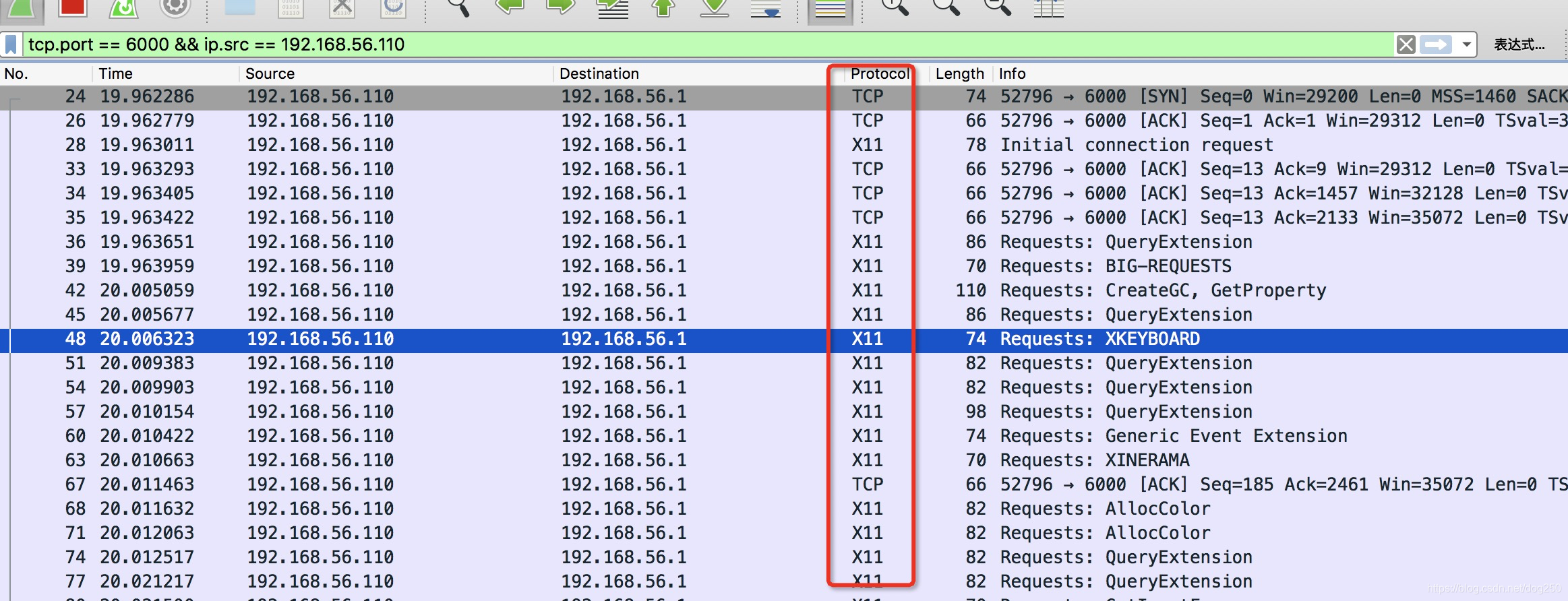Select packet 39 BIG-REQUESTS row
Screen dimensions: 1568x601
coord(784,266)
